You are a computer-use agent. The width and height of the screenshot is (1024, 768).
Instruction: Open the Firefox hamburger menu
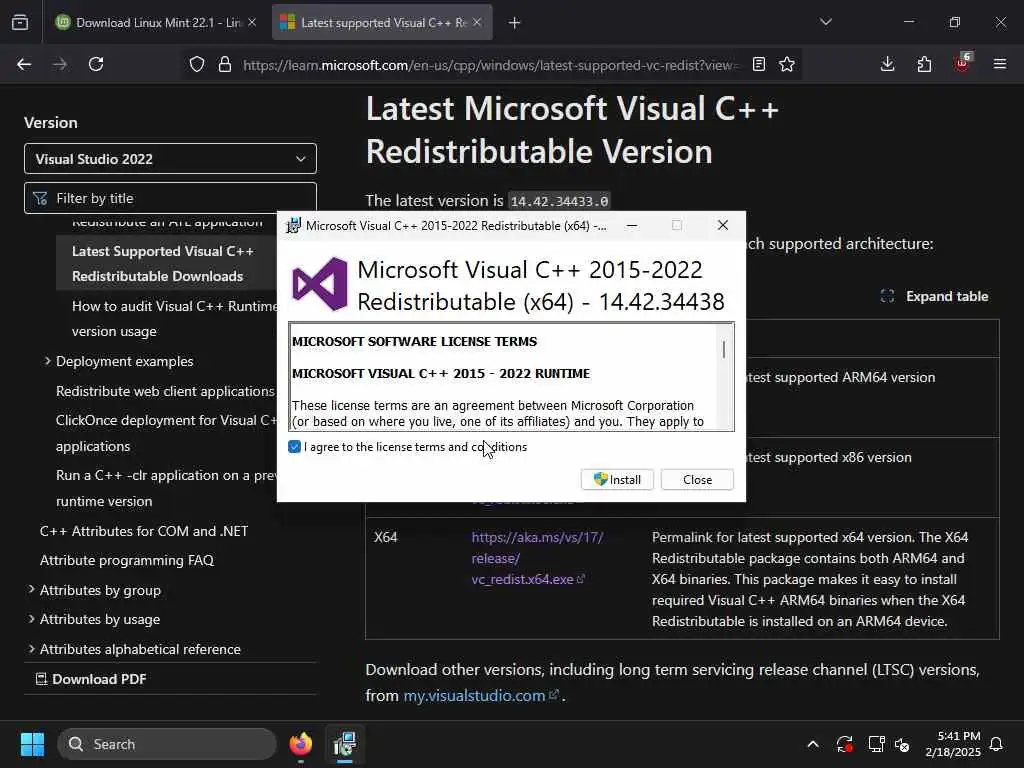coord(1000,64)
